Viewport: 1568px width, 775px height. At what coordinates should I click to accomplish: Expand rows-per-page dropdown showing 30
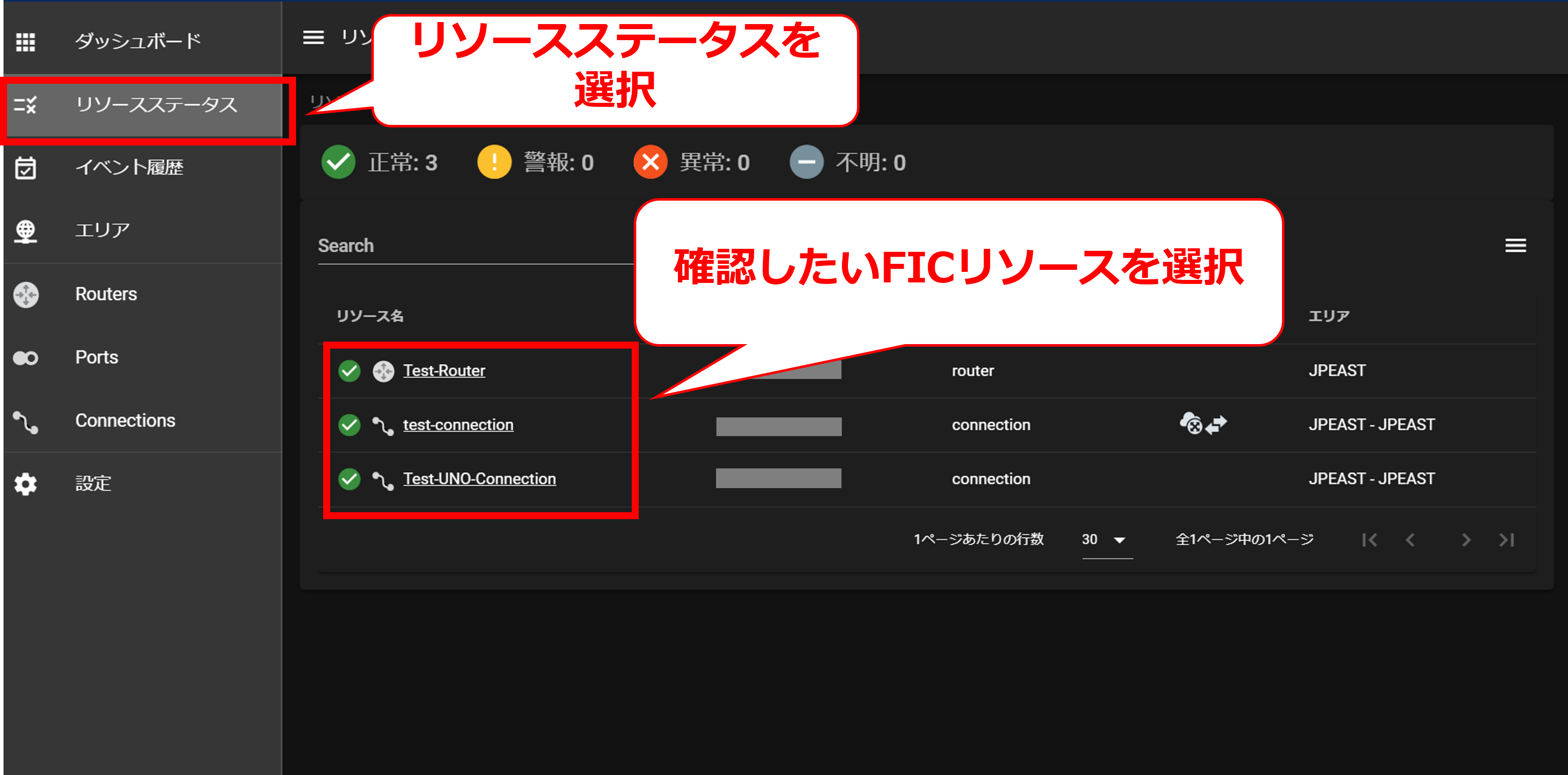coord(1106,540)
